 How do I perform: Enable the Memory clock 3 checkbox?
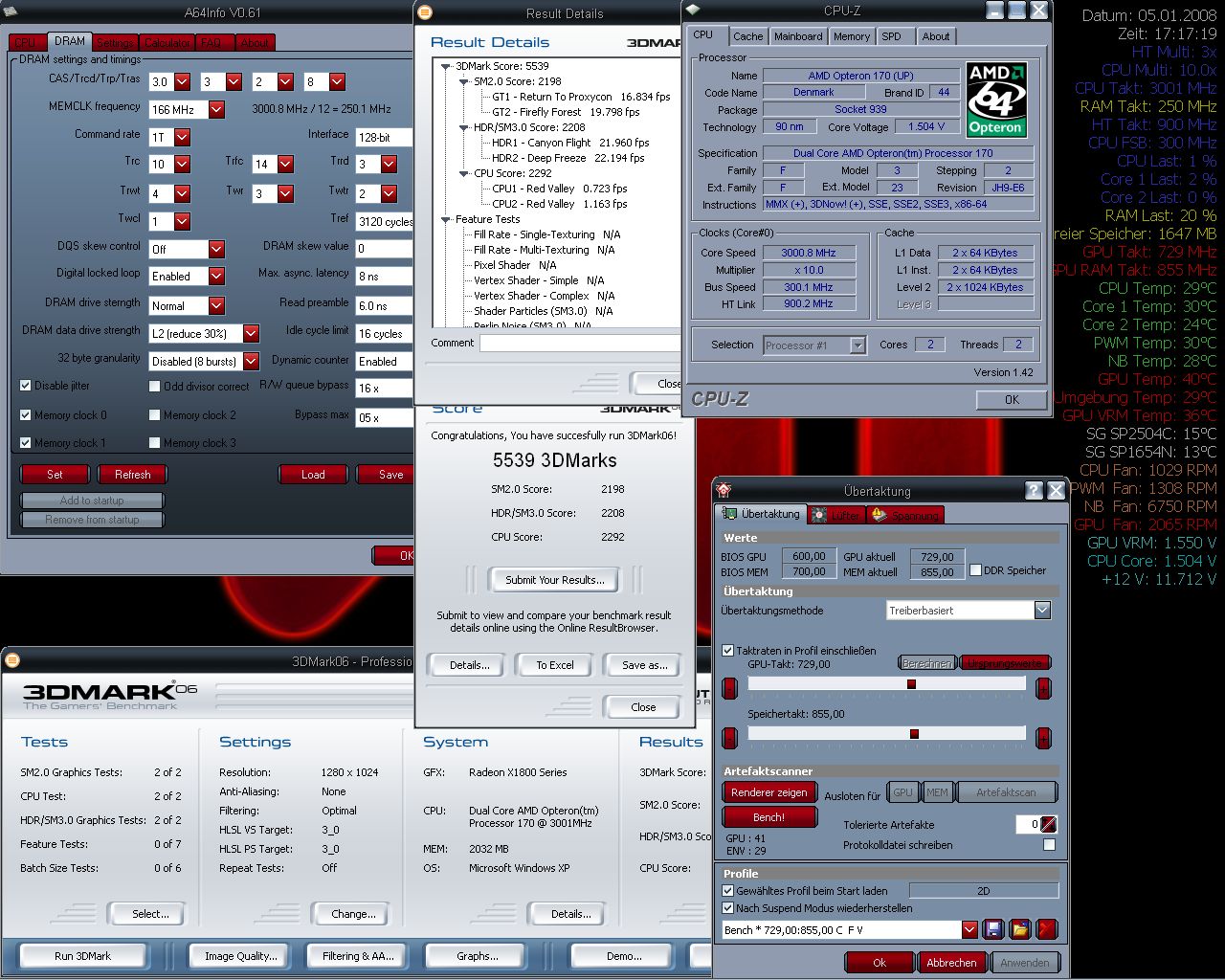tap(154, 443)
